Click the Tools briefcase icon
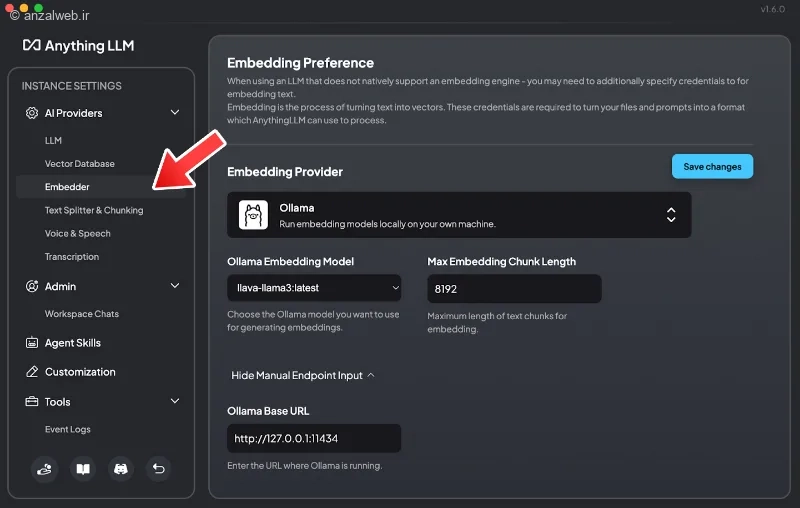 click(x=32, y=401)
